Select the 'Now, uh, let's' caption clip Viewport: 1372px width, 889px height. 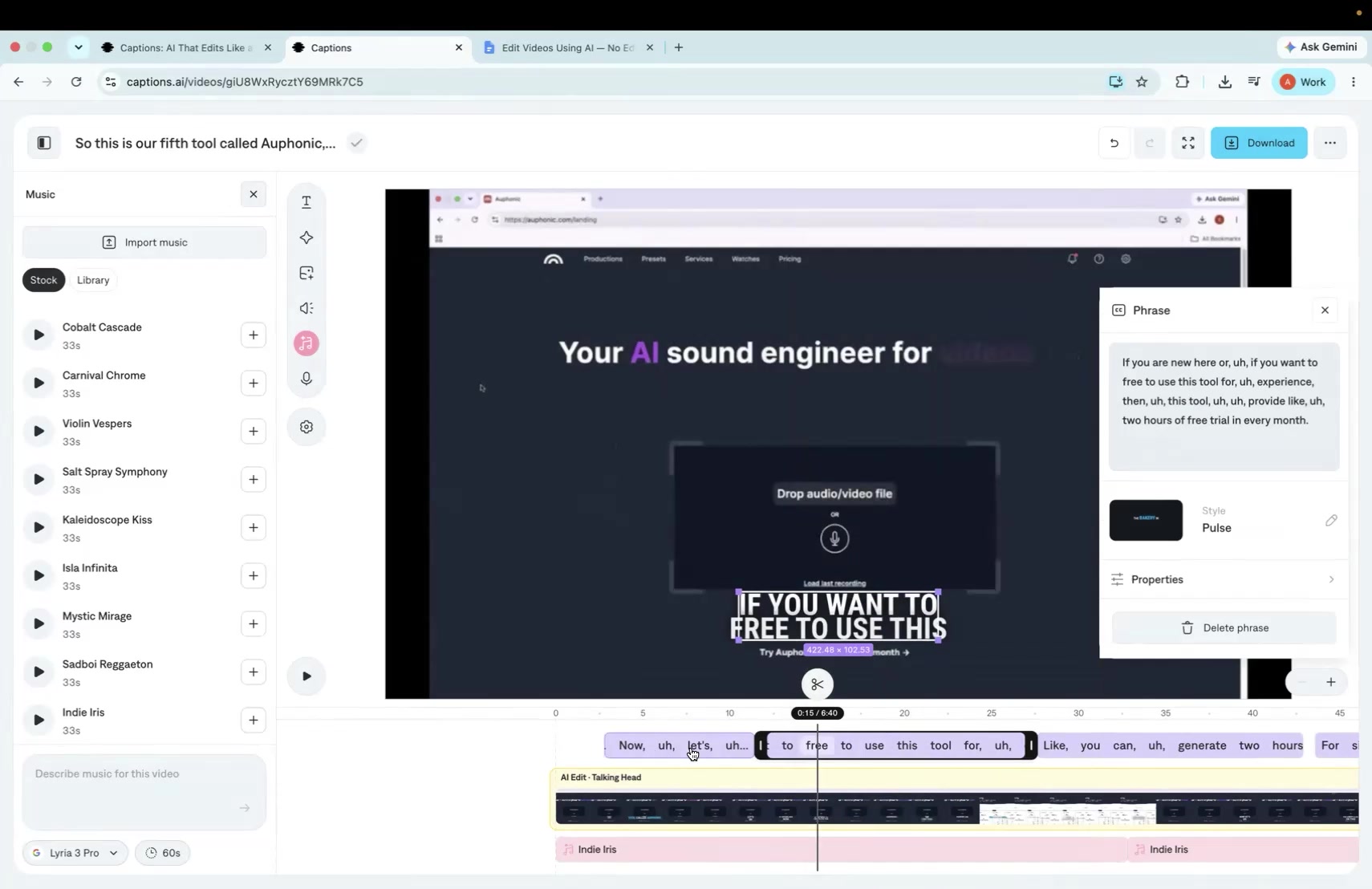[679, 745]
